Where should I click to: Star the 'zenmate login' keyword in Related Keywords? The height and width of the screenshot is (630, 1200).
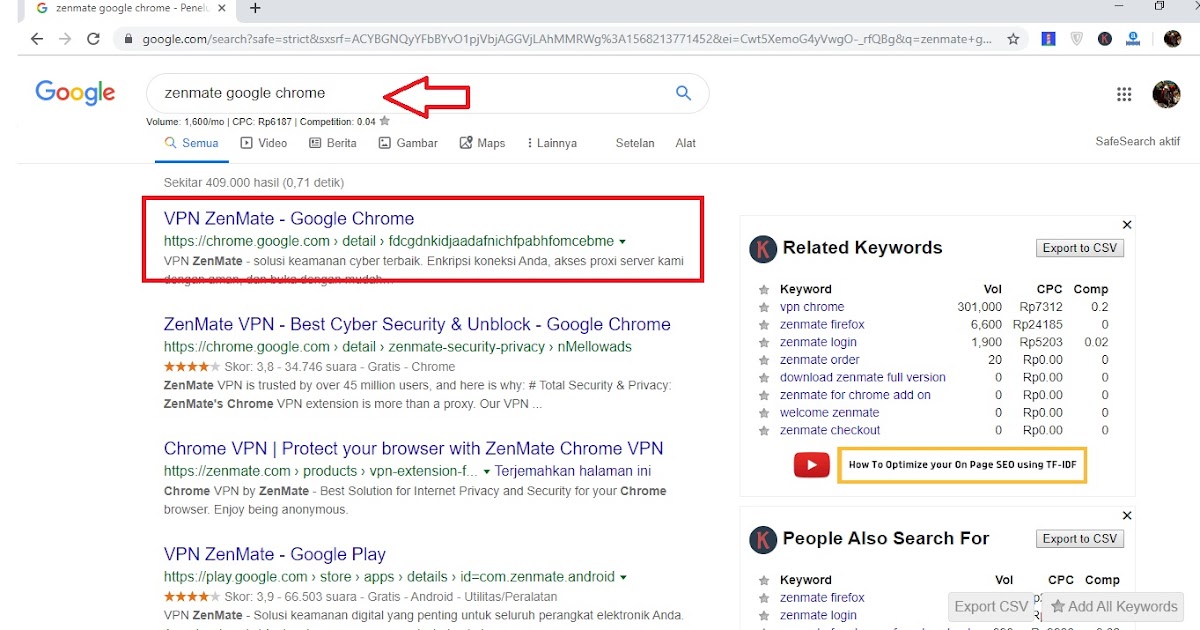click(764, 342)
